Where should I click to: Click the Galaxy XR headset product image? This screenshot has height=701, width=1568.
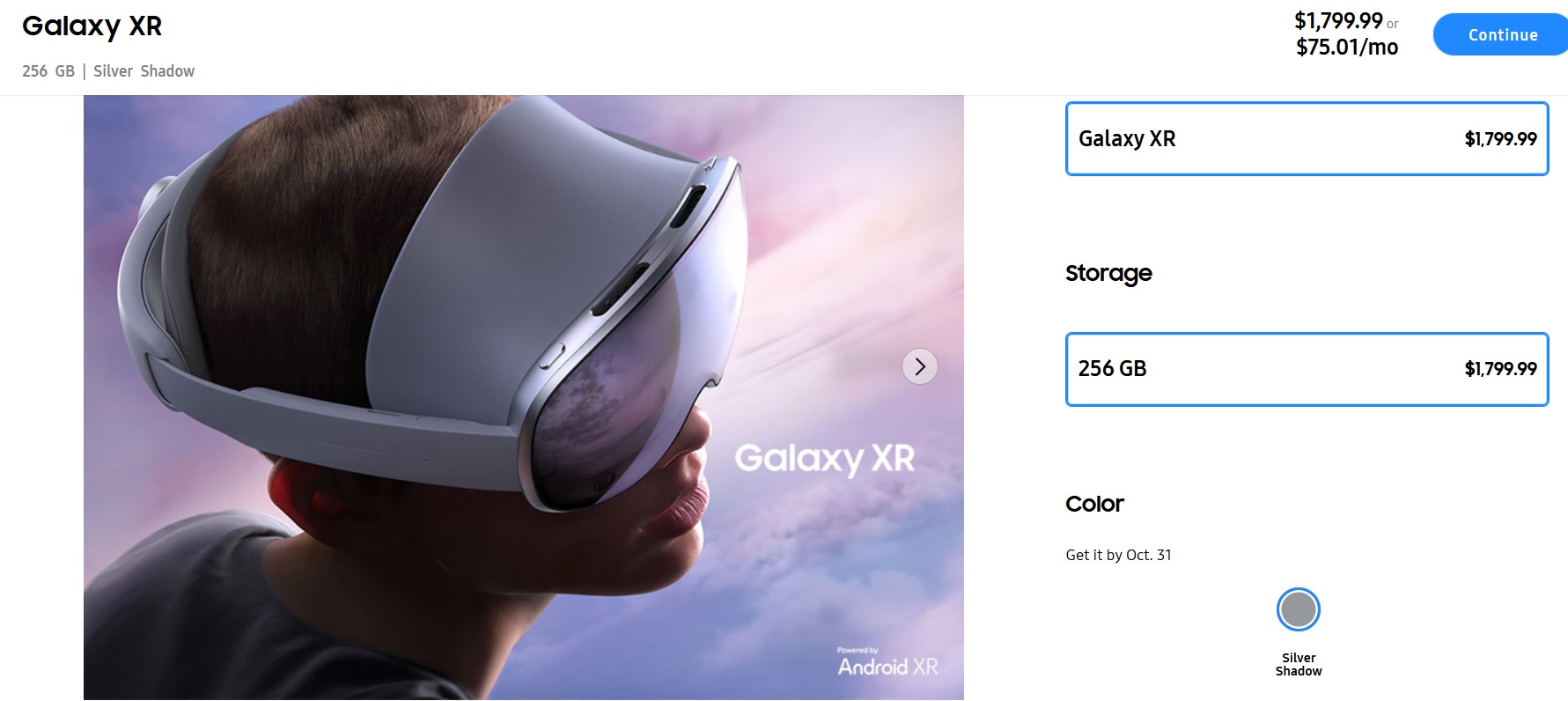[x=524, y=397]
